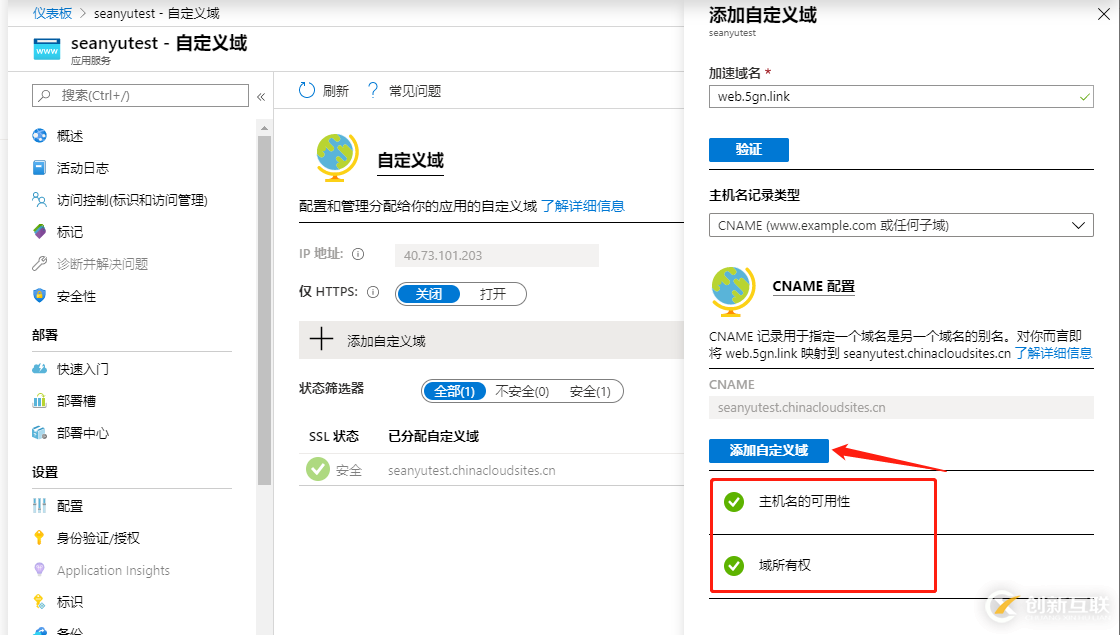Click the 访问控制 access control icon
The width and height of the screenshot is (1120, 635).
click(x=39, y=200)
